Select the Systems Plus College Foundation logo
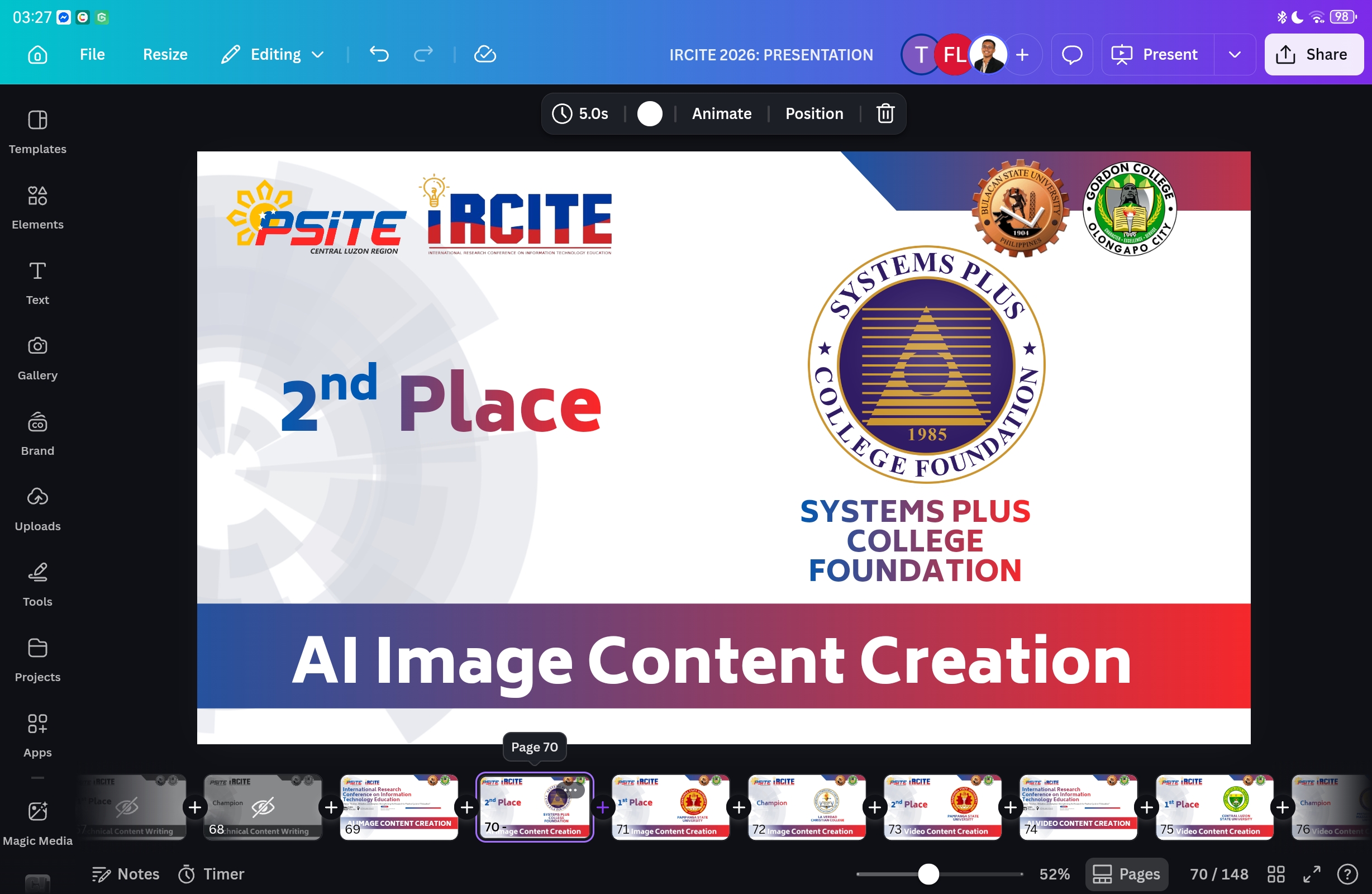The width and height of the screenshot is (1372, 894). point(926,364)
